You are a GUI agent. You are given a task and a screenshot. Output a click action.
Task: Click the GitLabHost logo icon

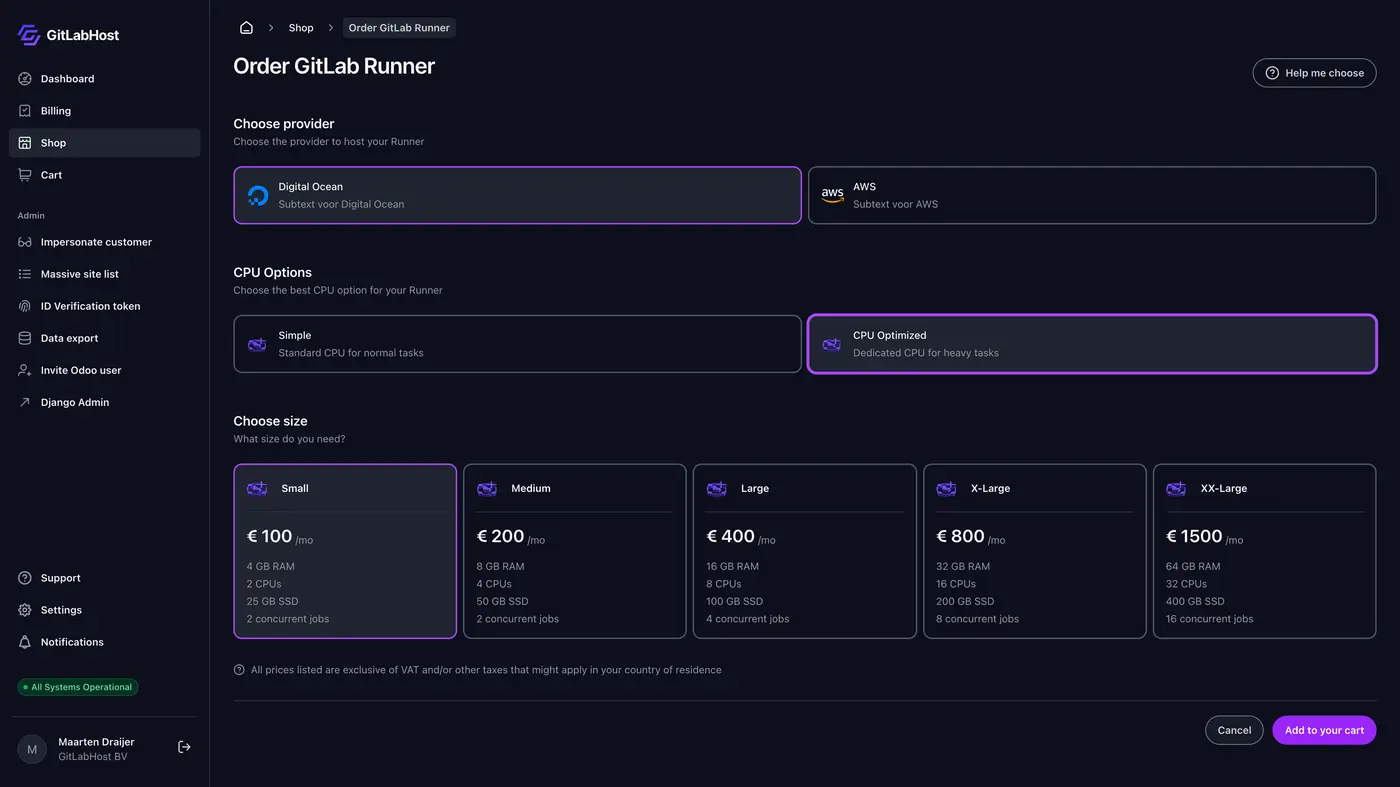click(28, 35)
